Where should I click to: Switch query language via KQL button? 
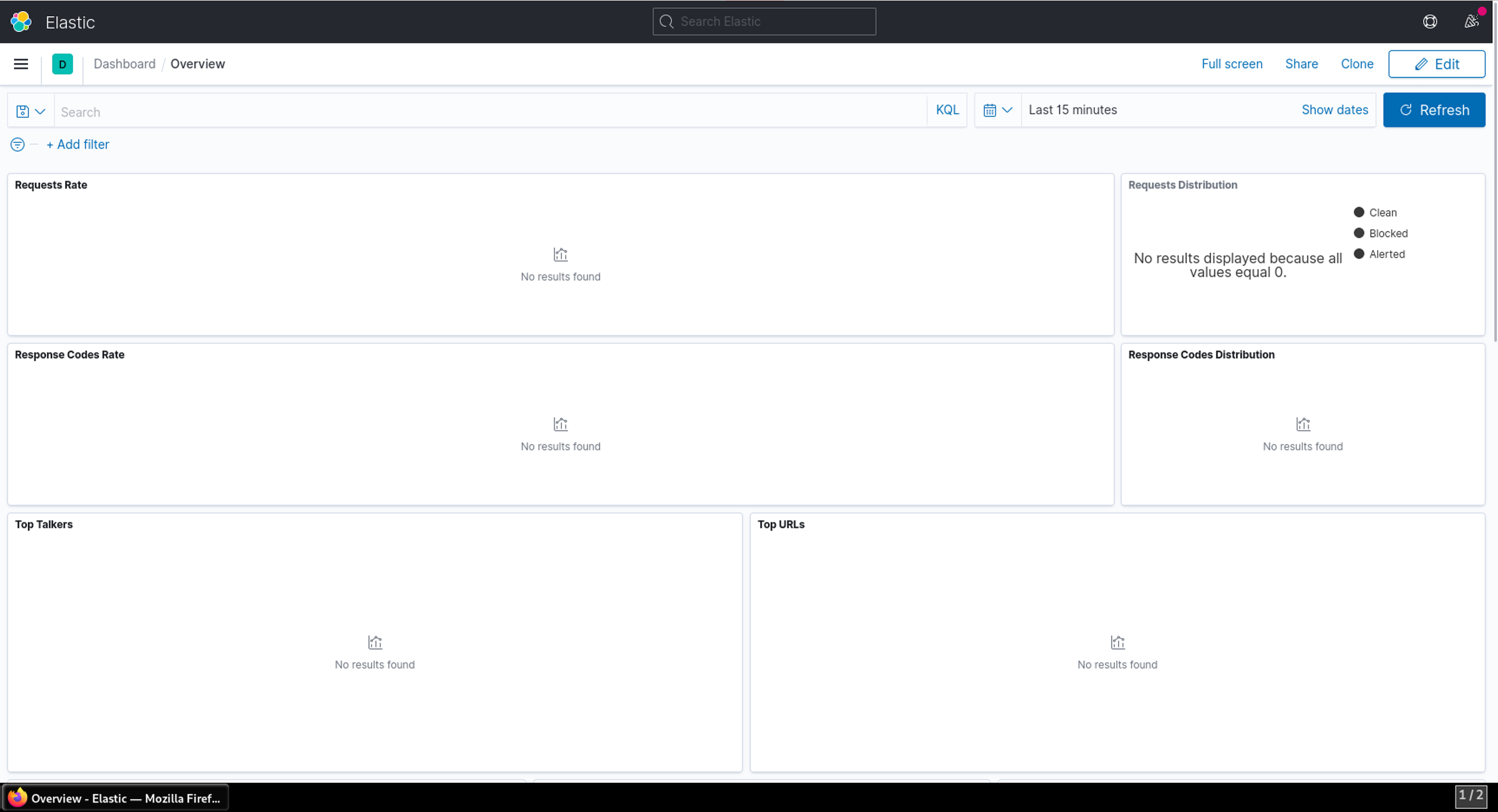[947, 110]
